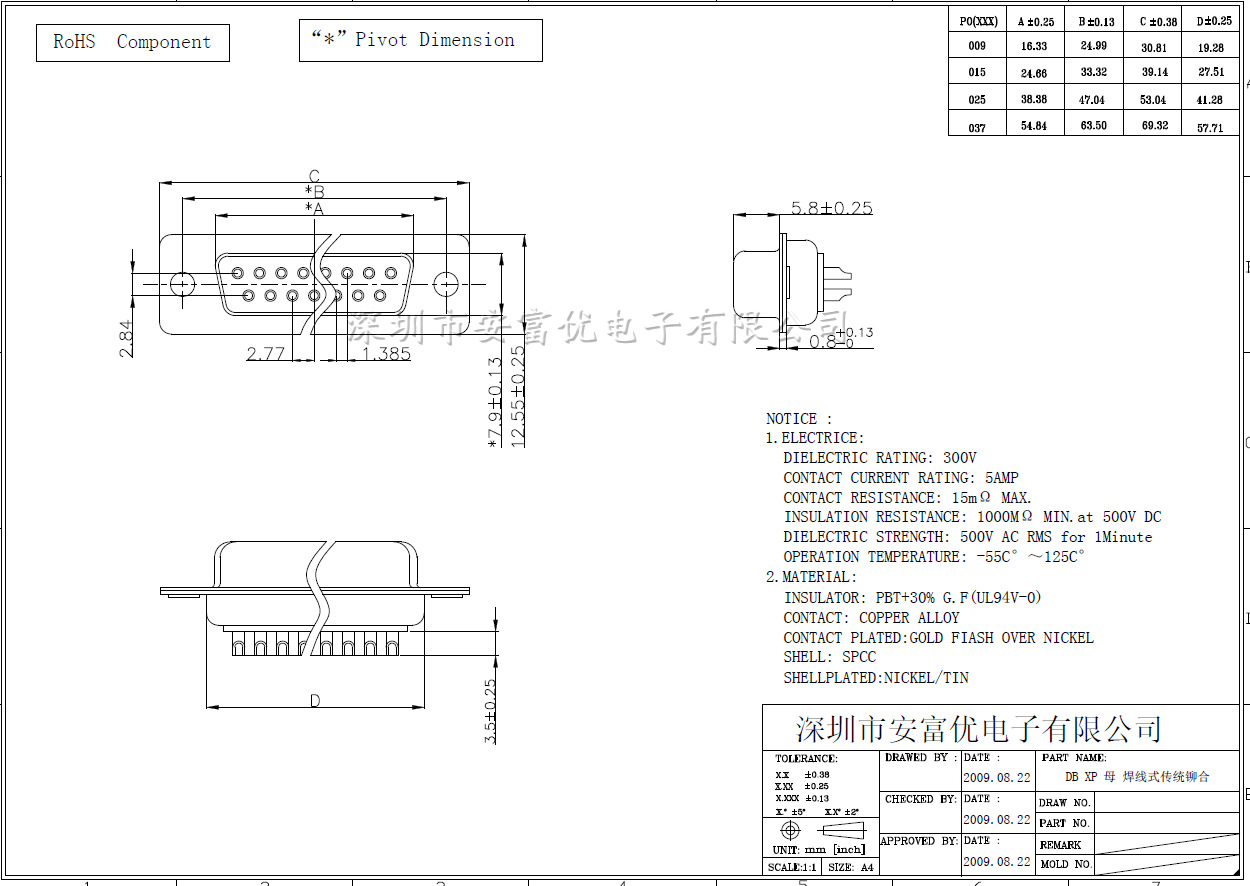
Task: Click the "RoHS Component" label box
Action: 133,42
